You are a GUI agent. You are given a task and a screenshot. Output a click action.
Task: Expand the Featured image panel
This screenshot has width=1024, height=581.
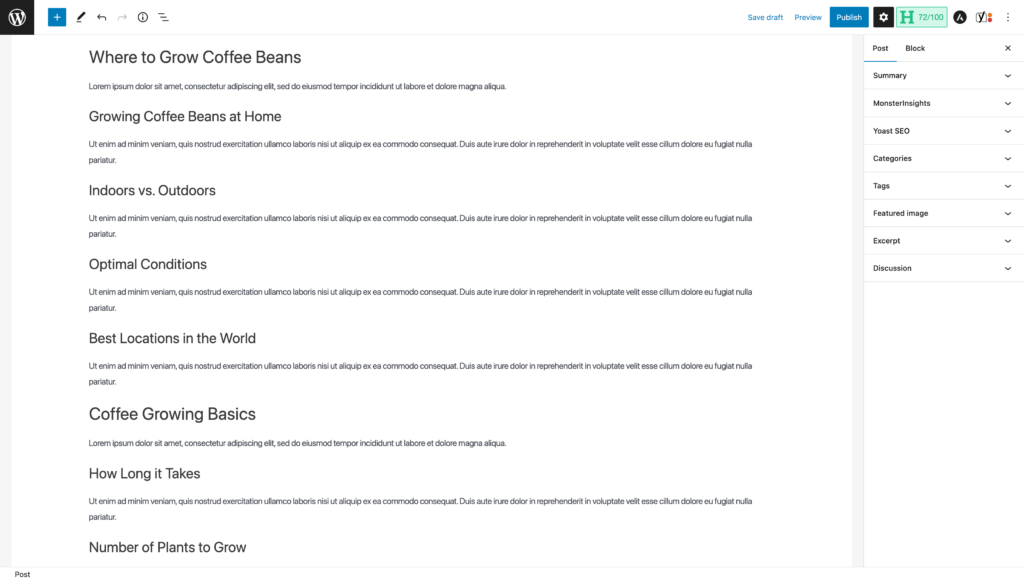pos(944,213)
